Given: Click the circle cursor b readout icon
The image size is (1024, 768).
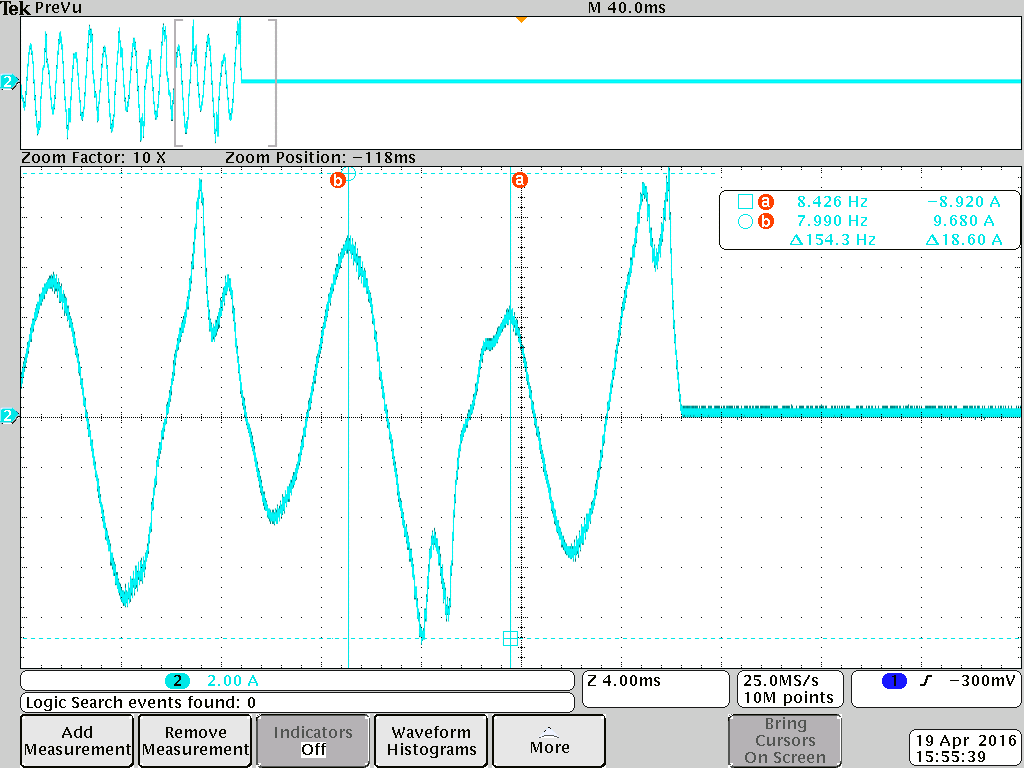Looking at the screenshot, I should [745, 221].
